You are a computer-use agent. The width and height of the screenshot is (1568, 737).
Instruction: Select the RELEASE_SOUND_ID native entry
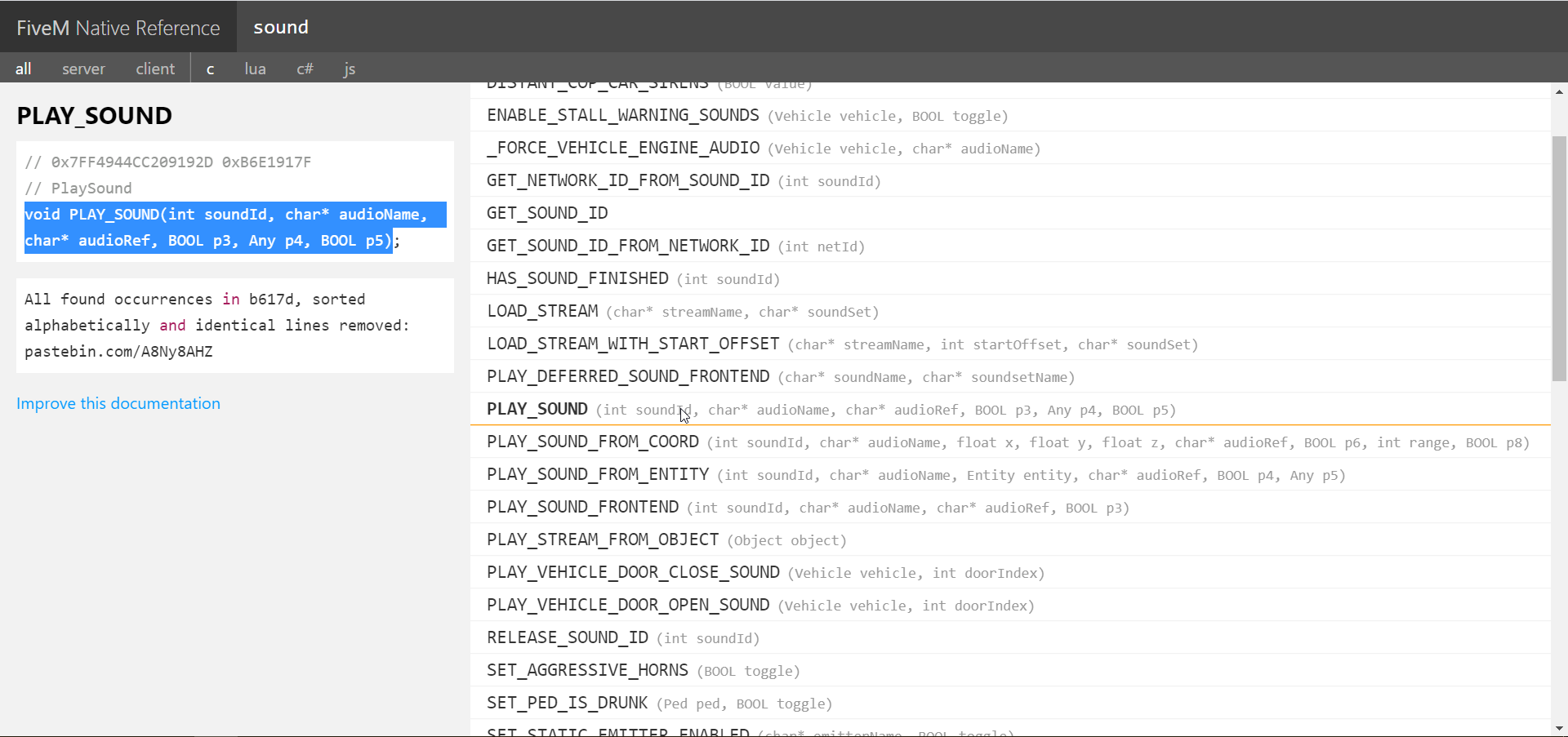(567, 637)
